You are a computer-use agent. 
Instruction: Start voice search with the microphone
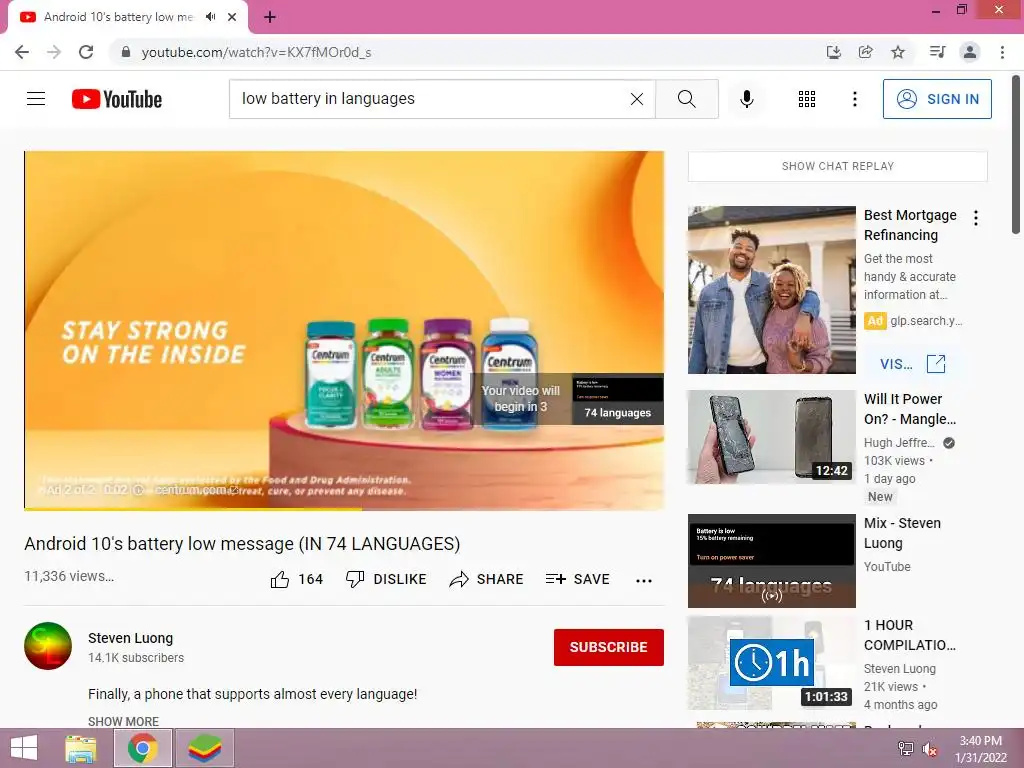click(746, 99)
